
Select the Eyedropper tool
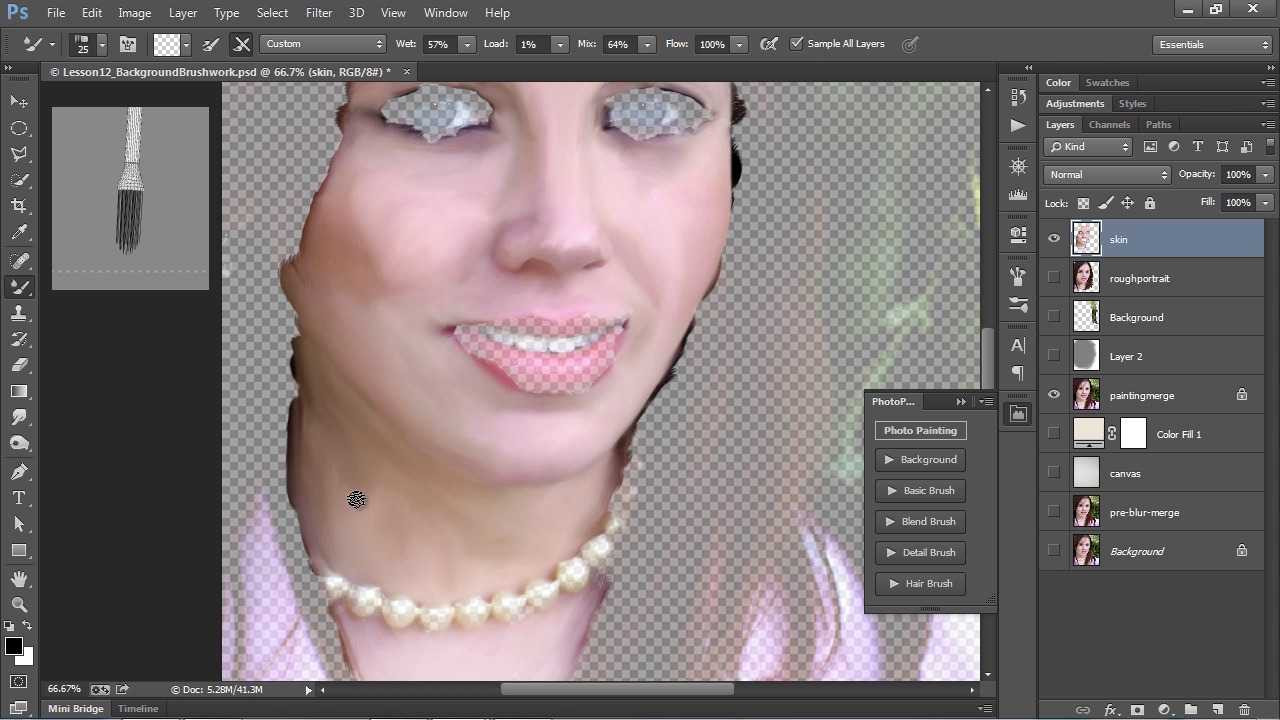pos(19,232)
